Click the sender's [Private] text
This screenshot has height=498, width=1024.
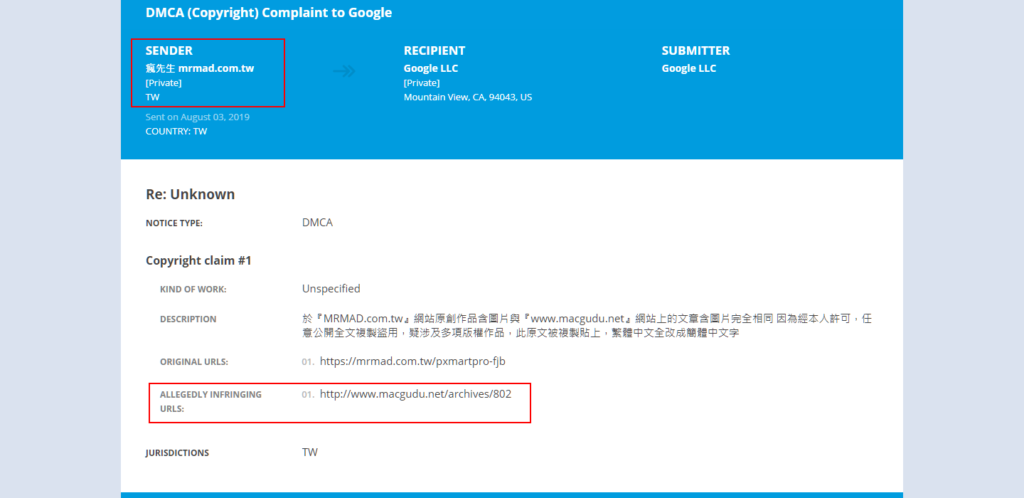tap(163, 83)
